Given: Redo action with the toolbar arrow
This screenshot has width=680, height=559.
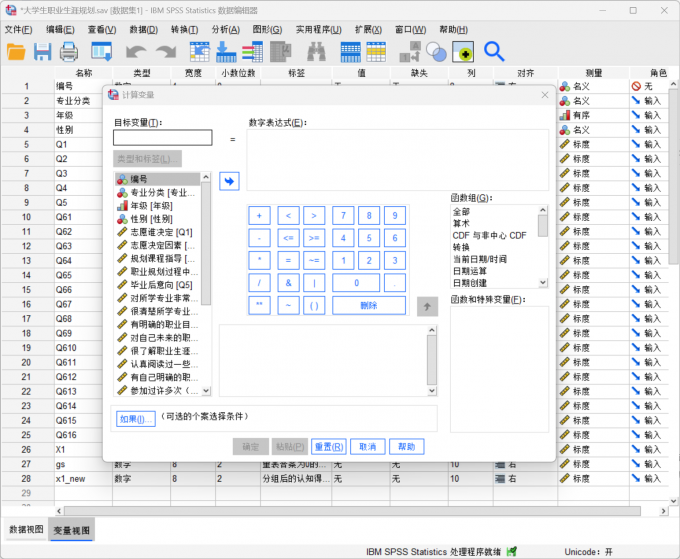Looking at the screenshot, I should point(166,52).
